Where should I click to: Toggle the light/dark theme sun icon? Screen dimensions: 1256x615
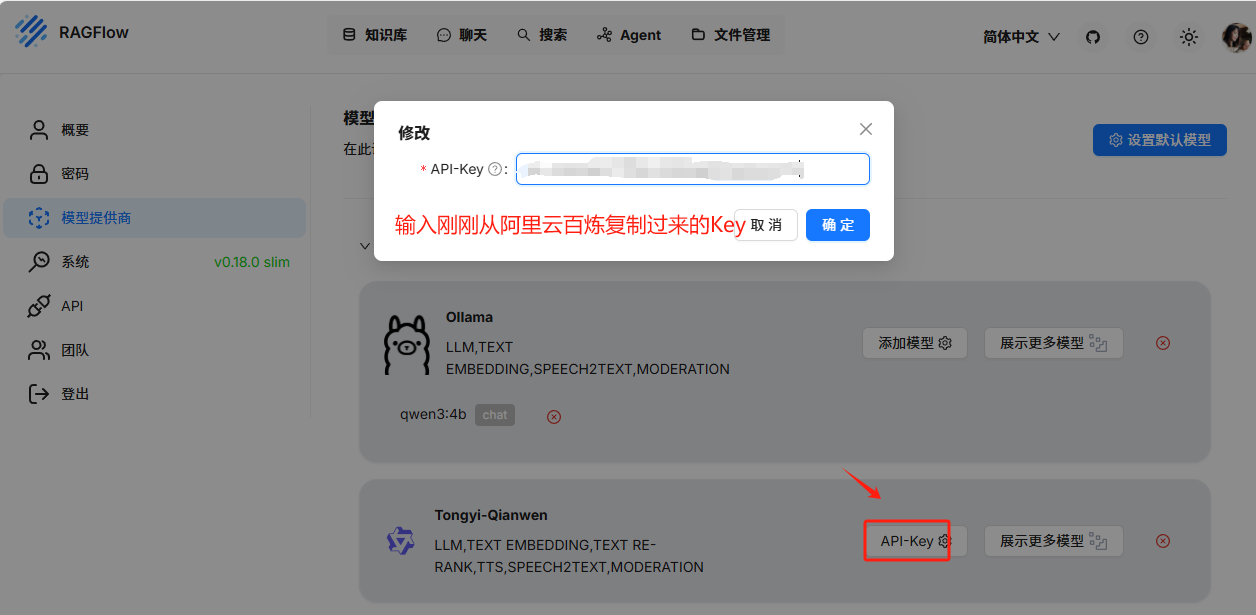coord(1189,37)
